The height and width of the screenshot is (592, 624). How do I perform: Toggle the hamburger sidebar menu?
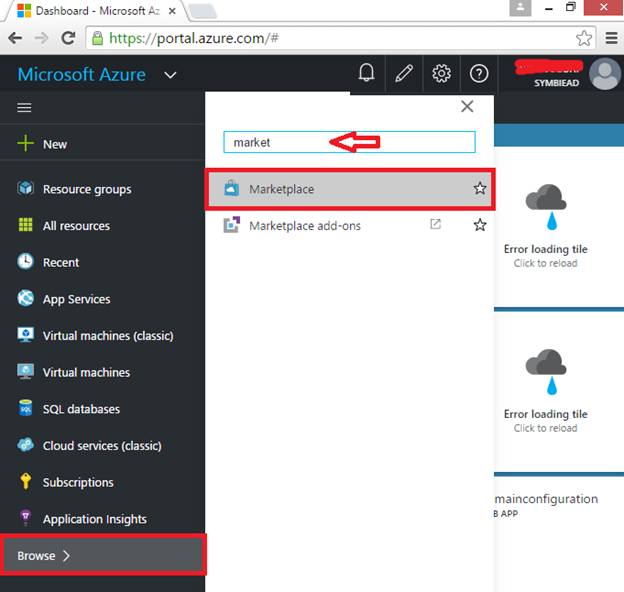click(x=24, y=107)
